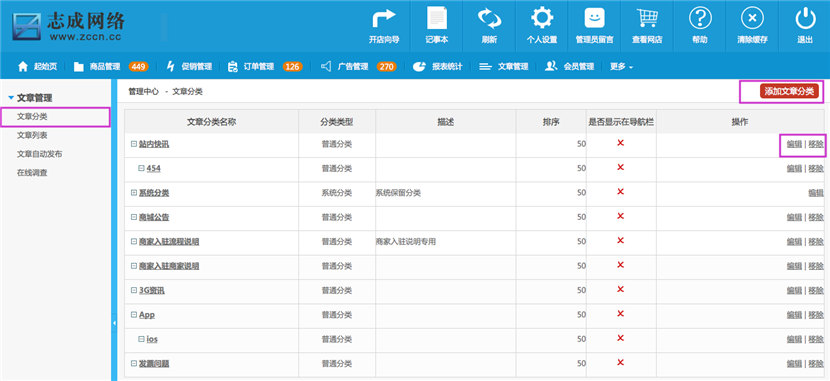Click the 文章分类名称 column header
The width and height of the screenshot is (830, 381).
point(211,122)
